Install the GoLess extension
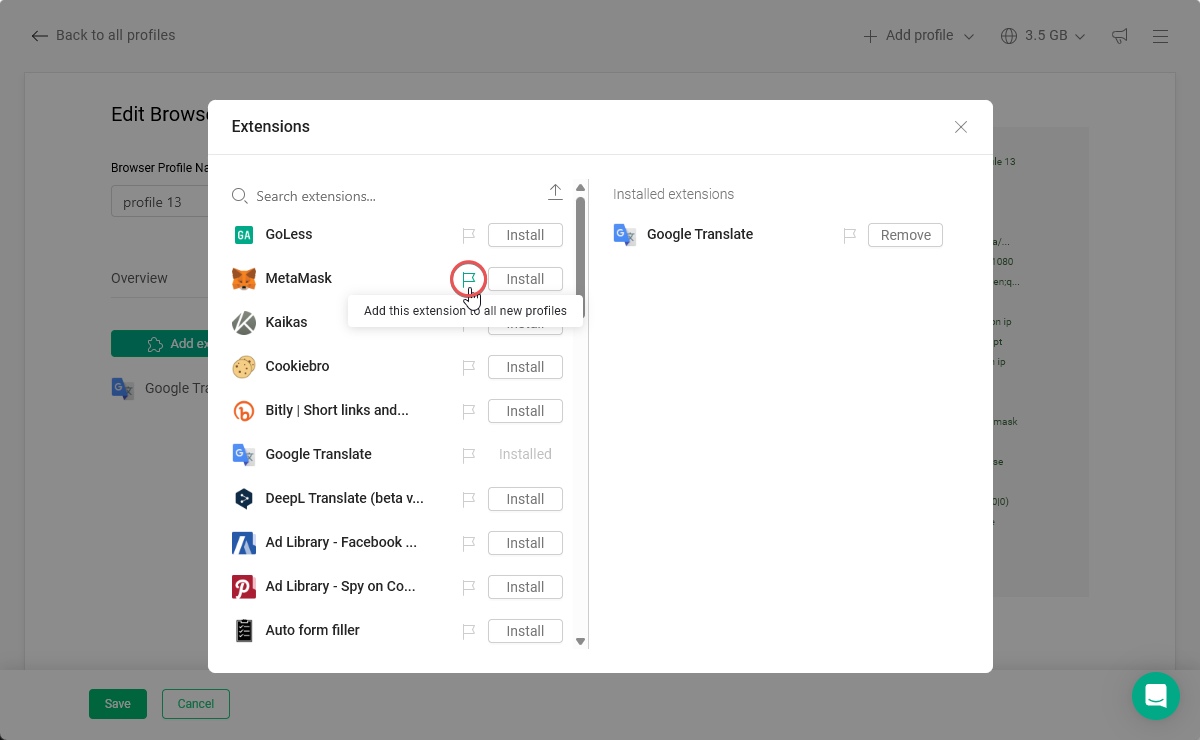This screenshot has height=740, width=1200. tap(525, 235)
